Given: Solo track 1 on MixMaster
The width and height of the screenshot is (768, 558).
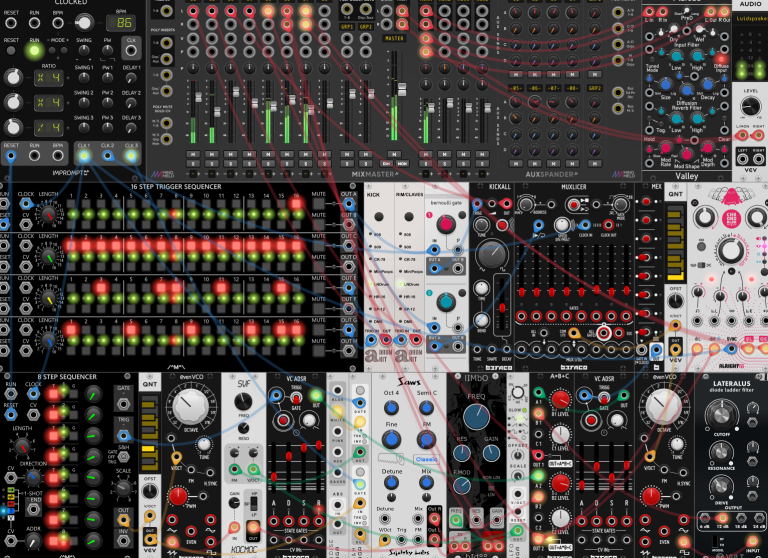Looking at the screenshot, I should [193, 163].
